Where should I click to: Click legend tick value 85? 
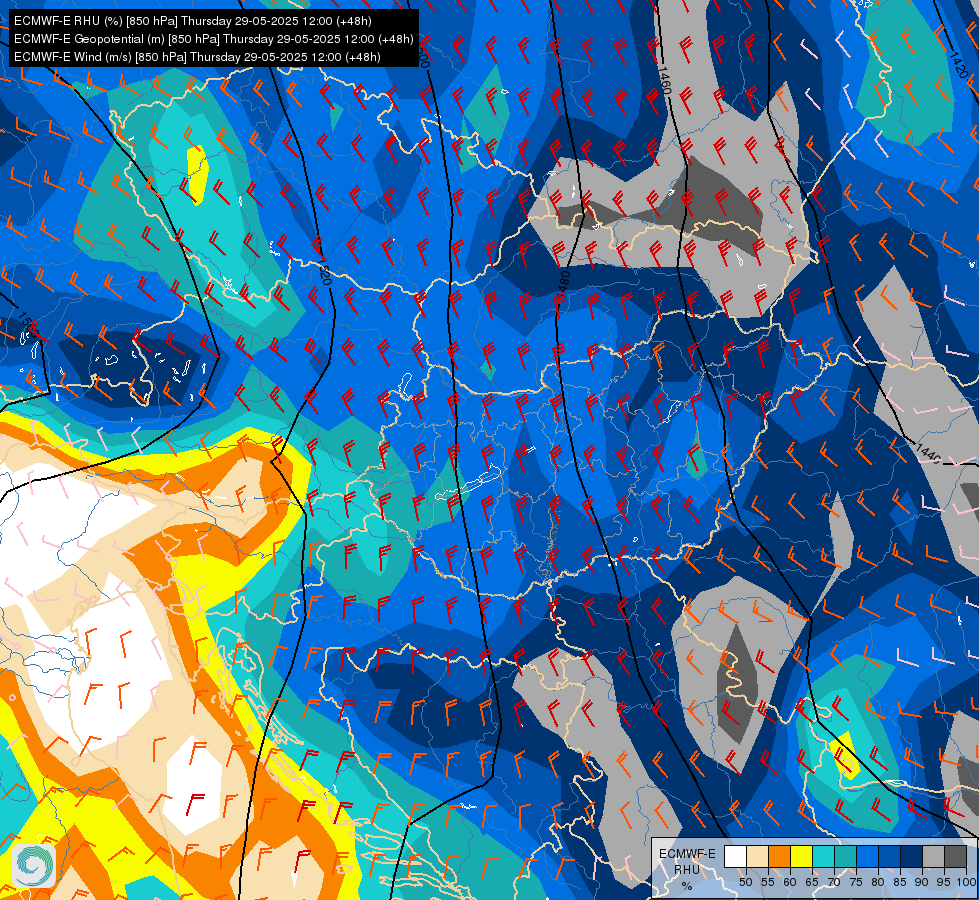click(x=900, y=882)
